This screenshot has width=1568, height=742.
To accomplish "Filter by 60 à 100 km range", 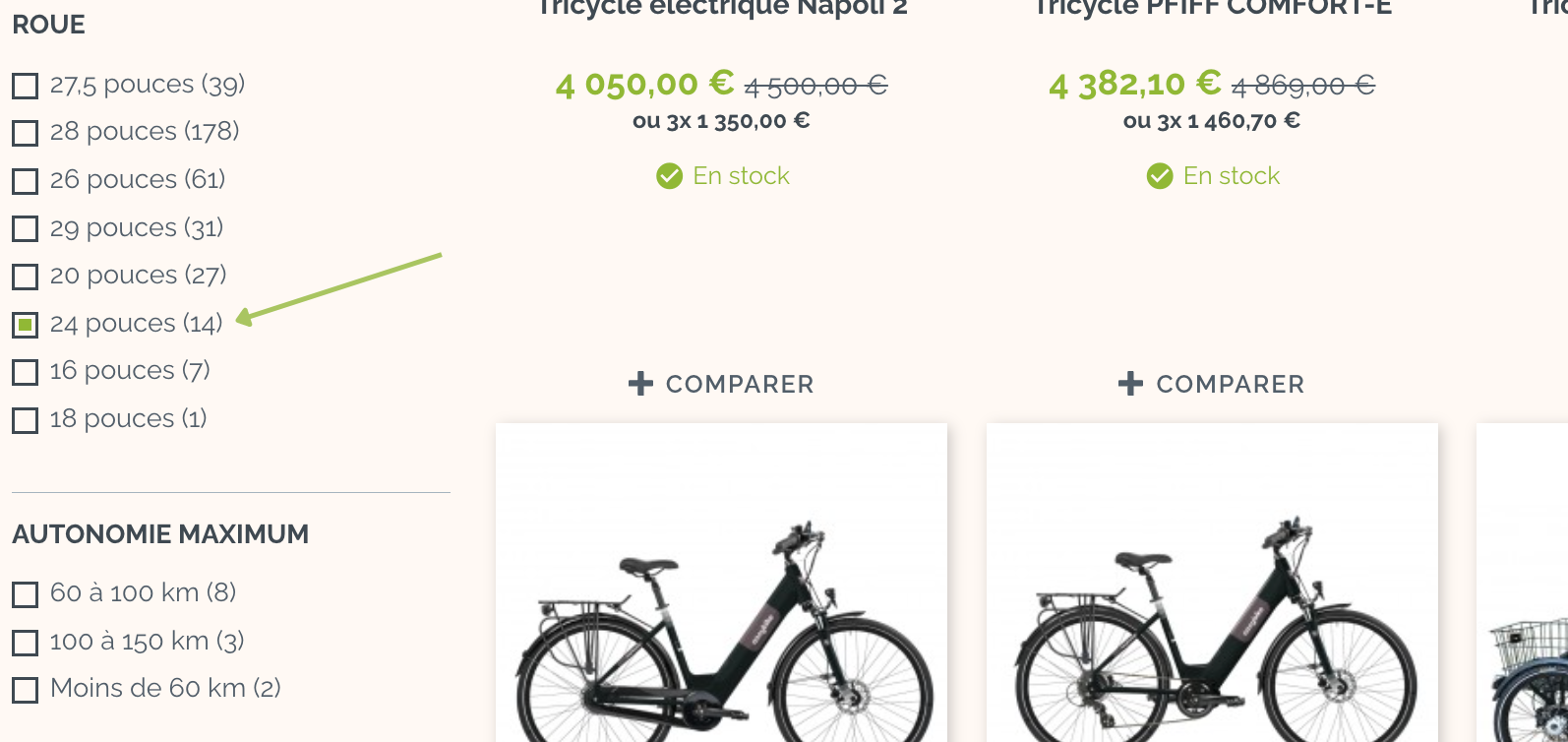I will [x=26, y=594].
